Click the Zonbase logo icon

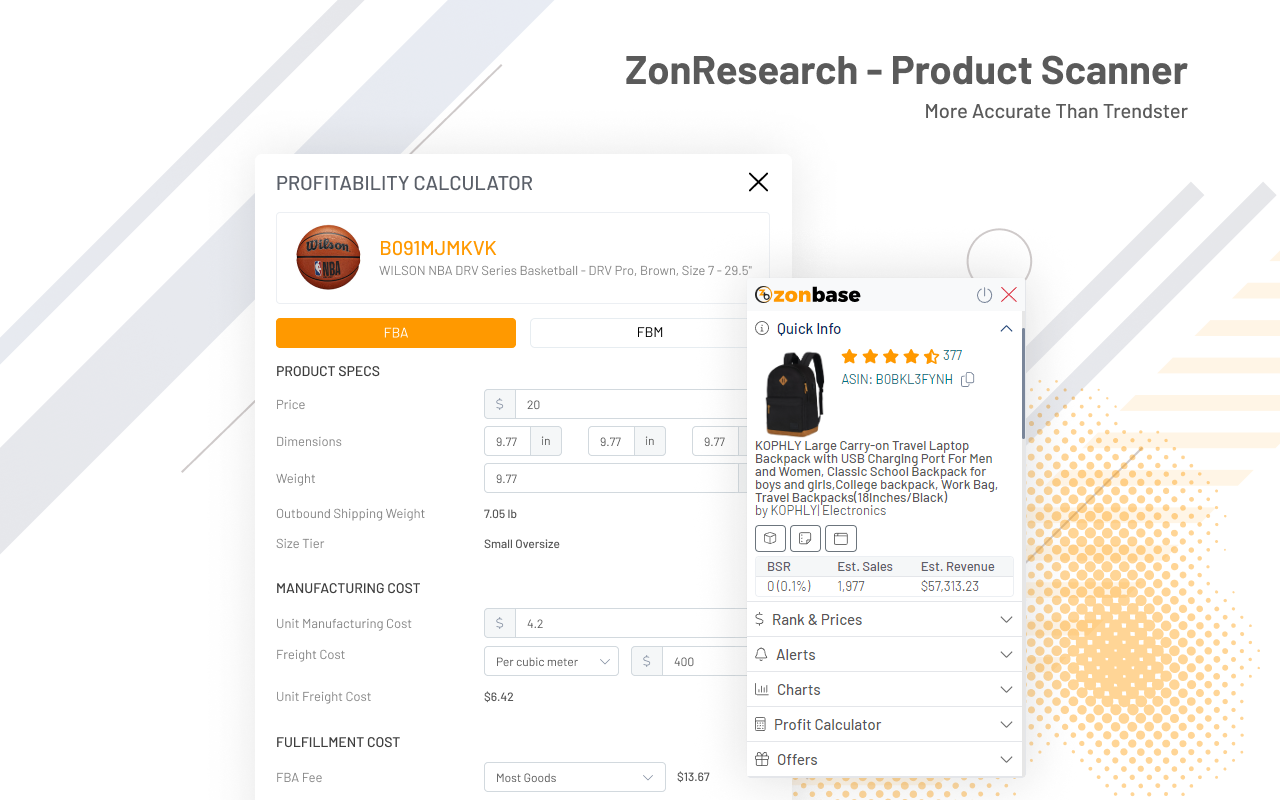click(763, 295)
